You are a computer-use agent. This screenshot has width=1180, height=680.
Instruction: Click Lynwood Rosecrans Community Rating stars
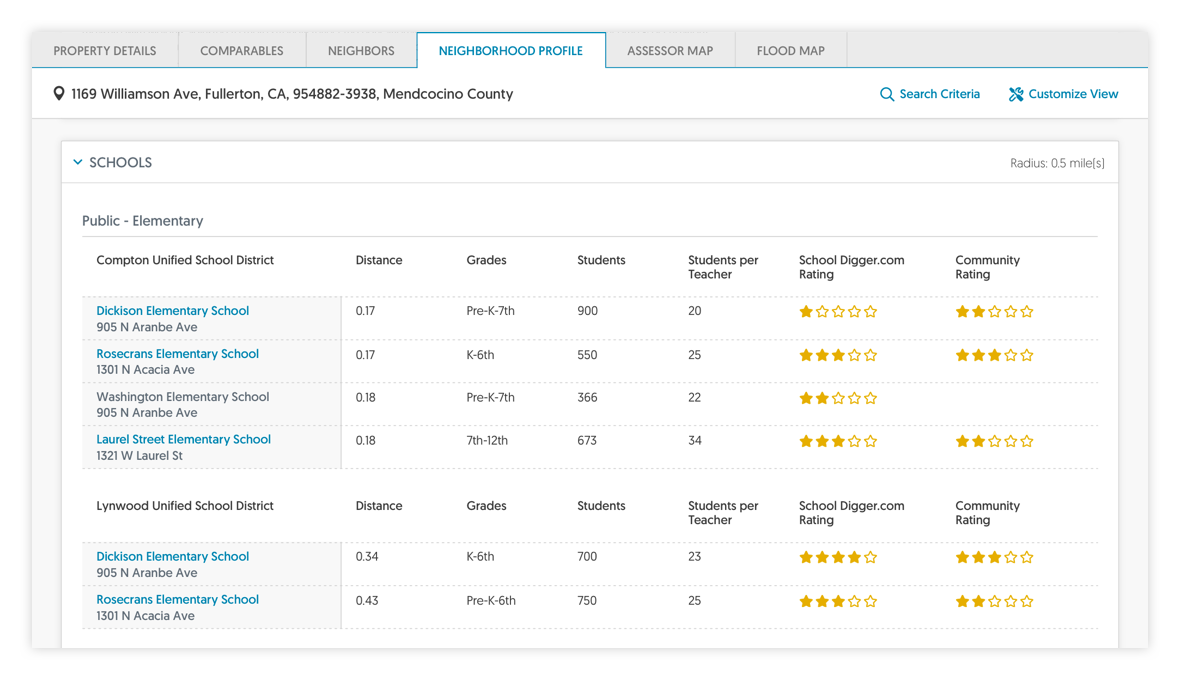(x=994, y=601)
